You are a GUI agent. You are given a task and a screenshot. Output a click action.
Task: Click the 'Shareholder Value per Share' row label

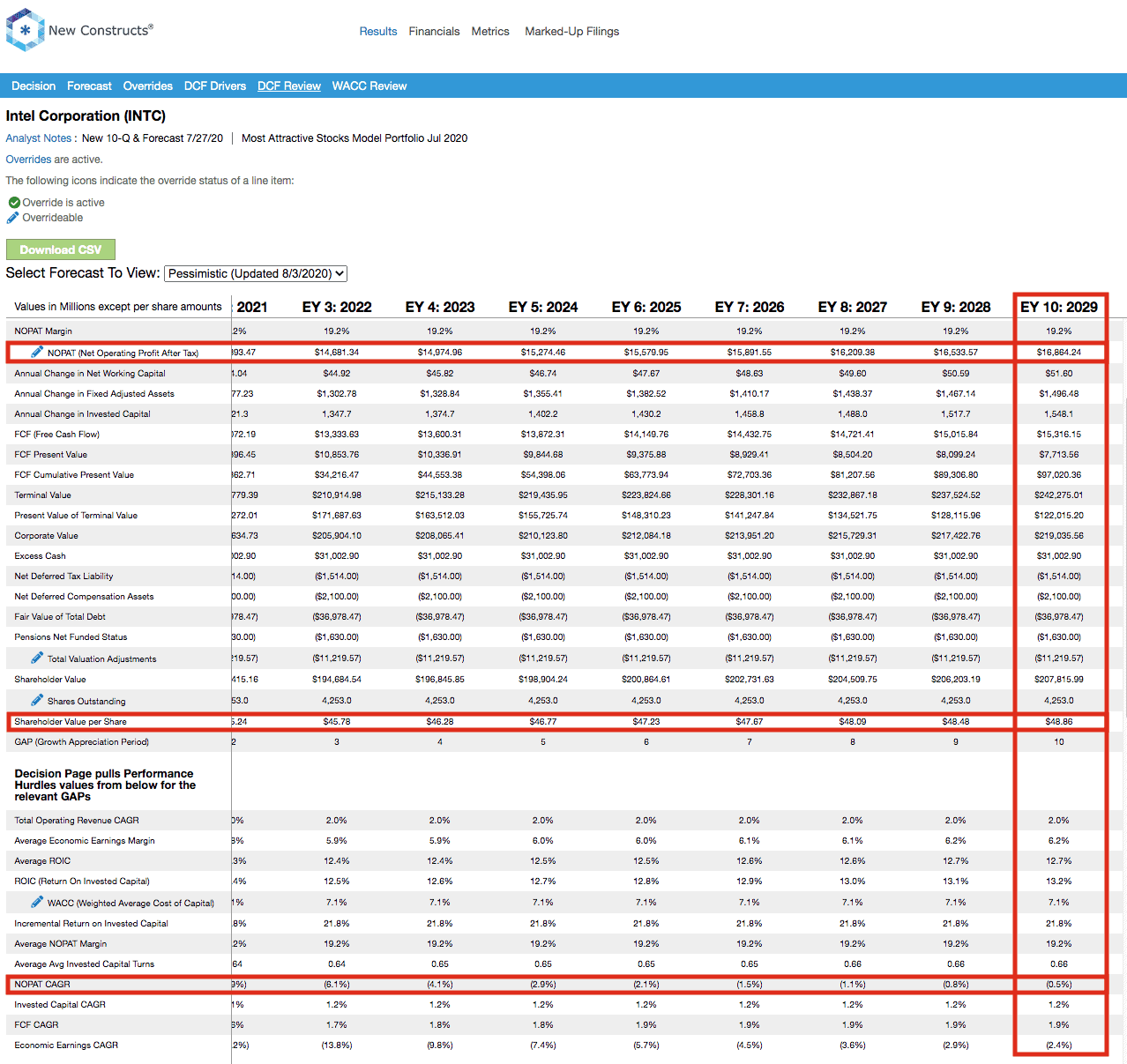tap(71, 722)
